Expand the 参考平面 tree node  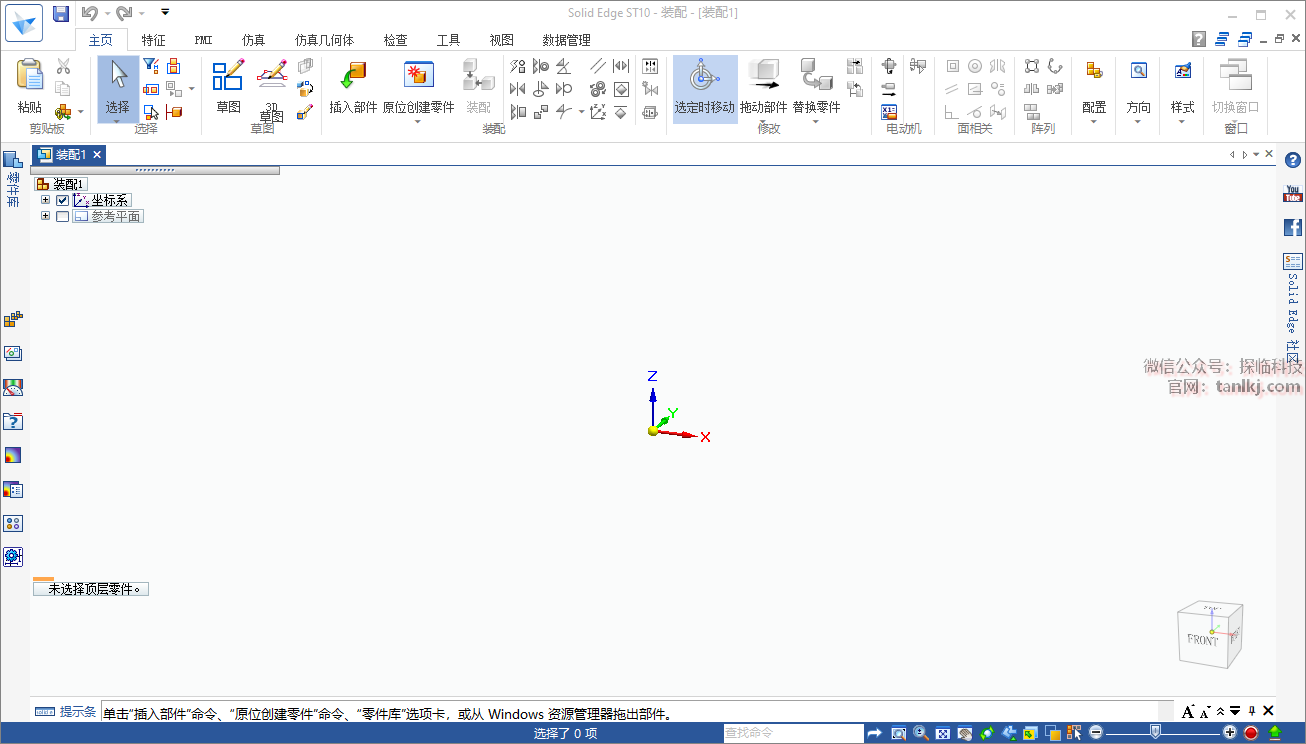(45, 216)
